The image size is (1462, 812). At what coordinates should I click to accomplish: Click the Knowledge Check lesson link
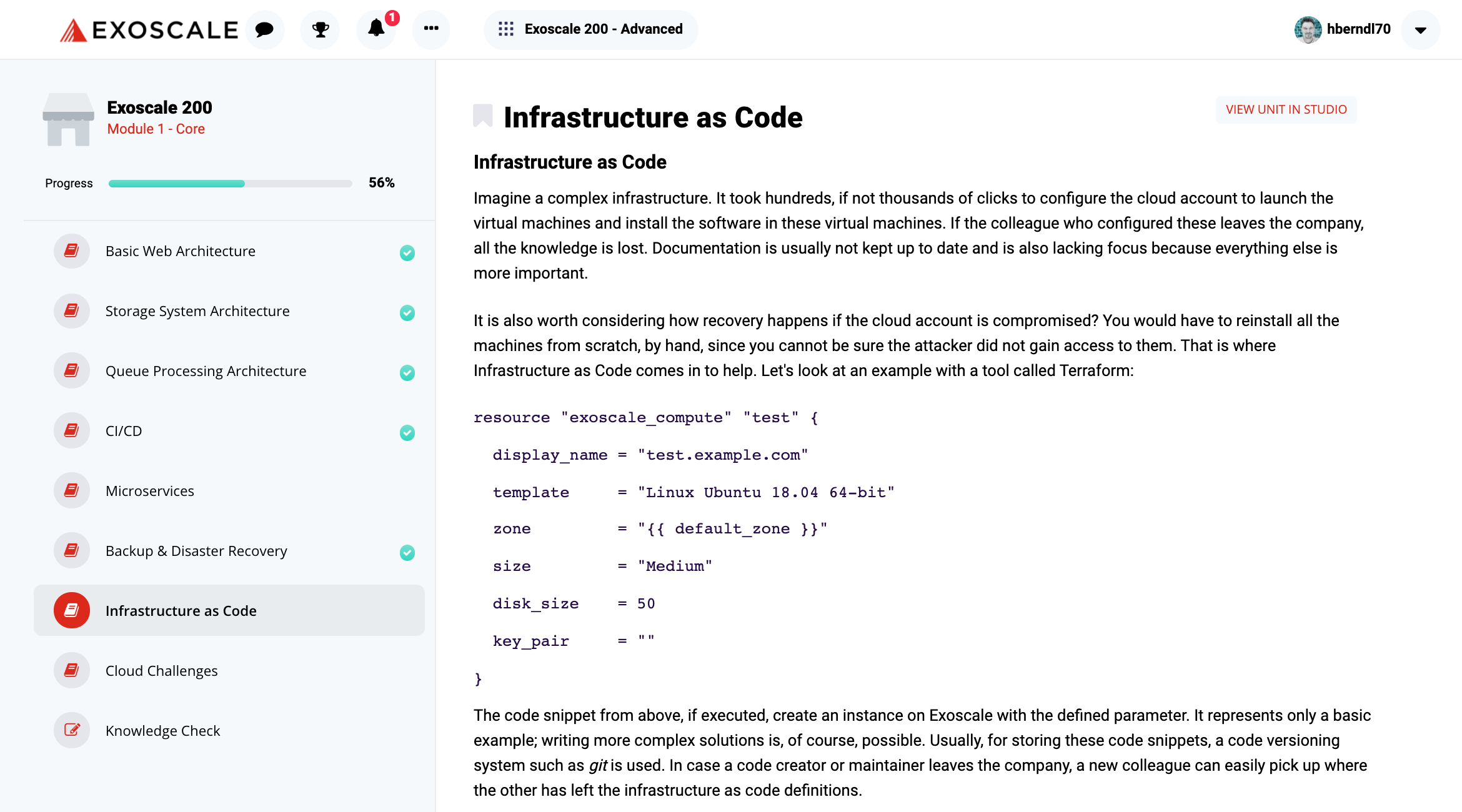pos(164,731)
